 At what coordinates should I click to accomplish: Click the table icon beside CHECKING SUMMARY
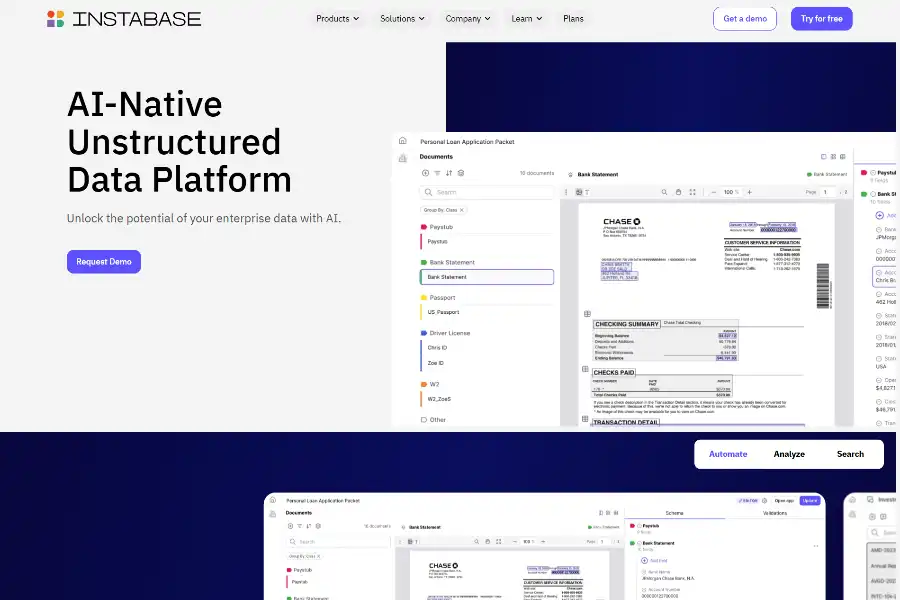click(x=587, y=314)
